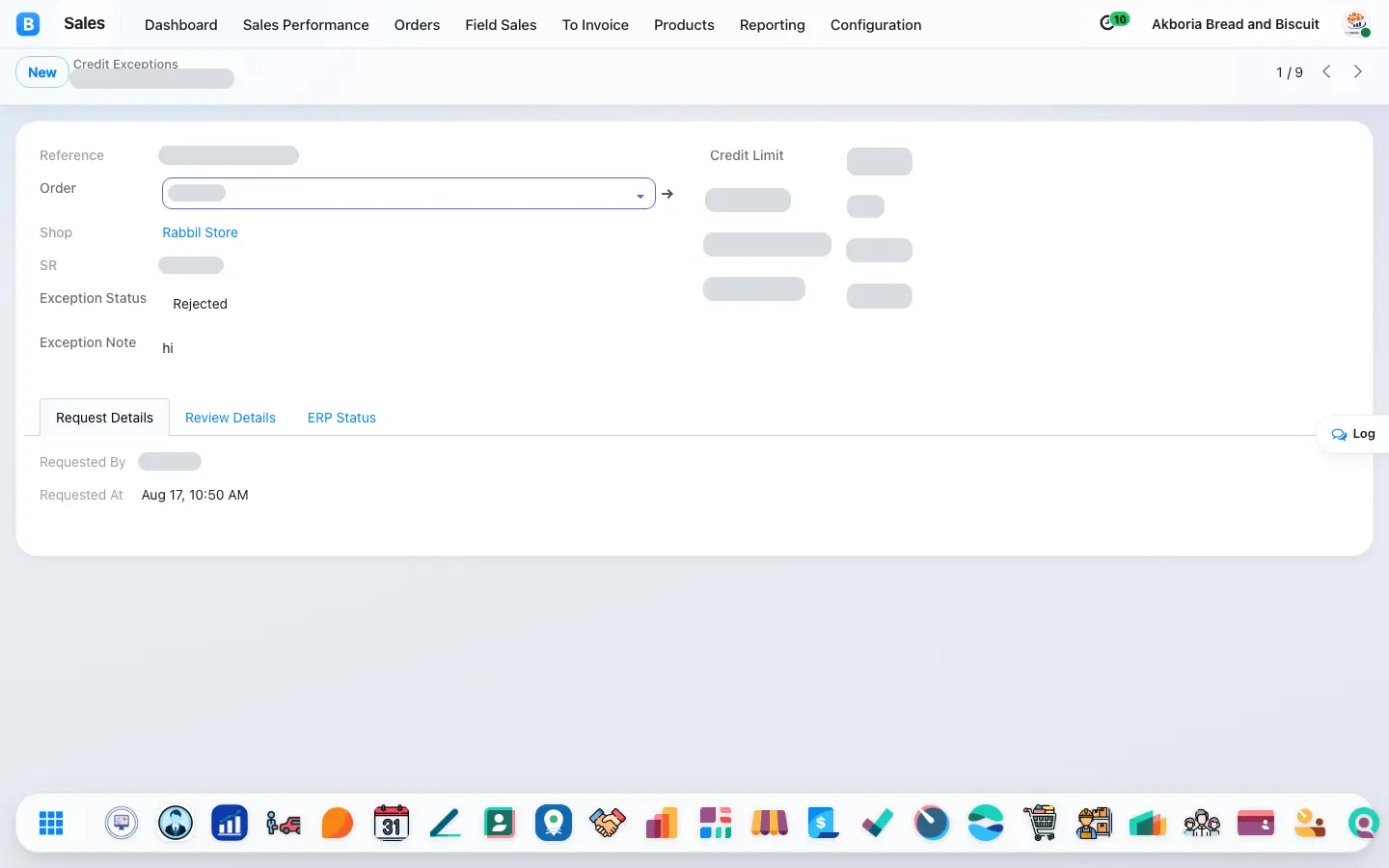Open the warehouse worker with boxes app

(1094, 823)
